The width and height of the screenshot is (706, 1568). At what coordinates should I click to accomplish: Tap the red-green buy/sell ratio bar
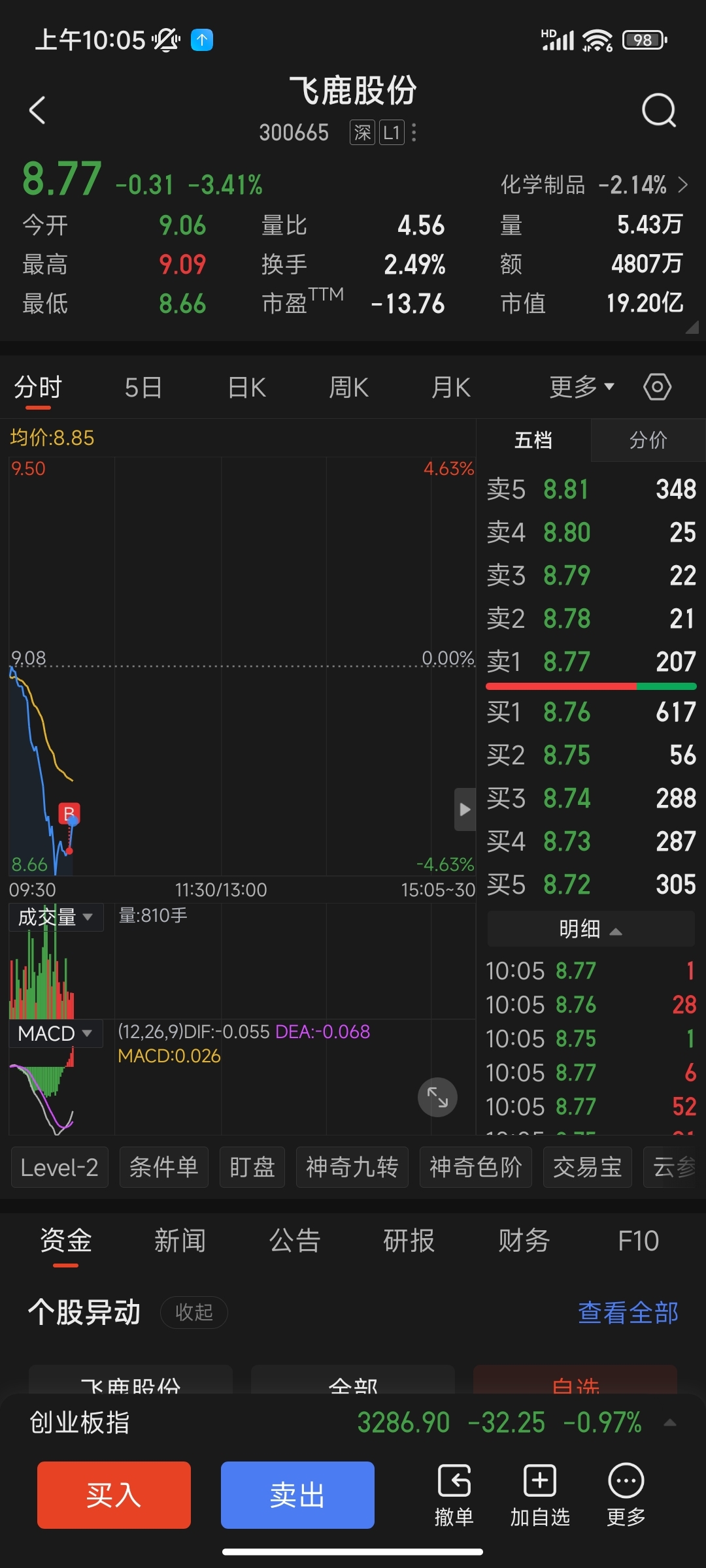point(591,686)
